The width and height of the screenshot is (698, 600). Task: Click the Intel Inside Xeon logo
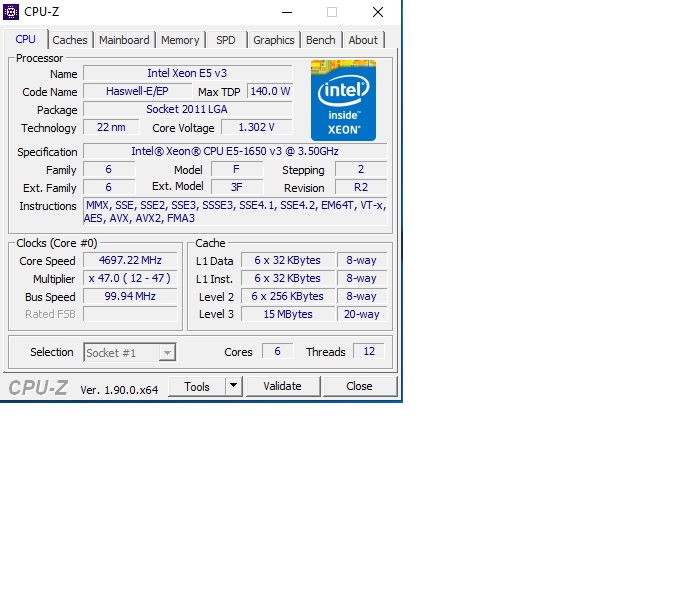pos(343,100)
